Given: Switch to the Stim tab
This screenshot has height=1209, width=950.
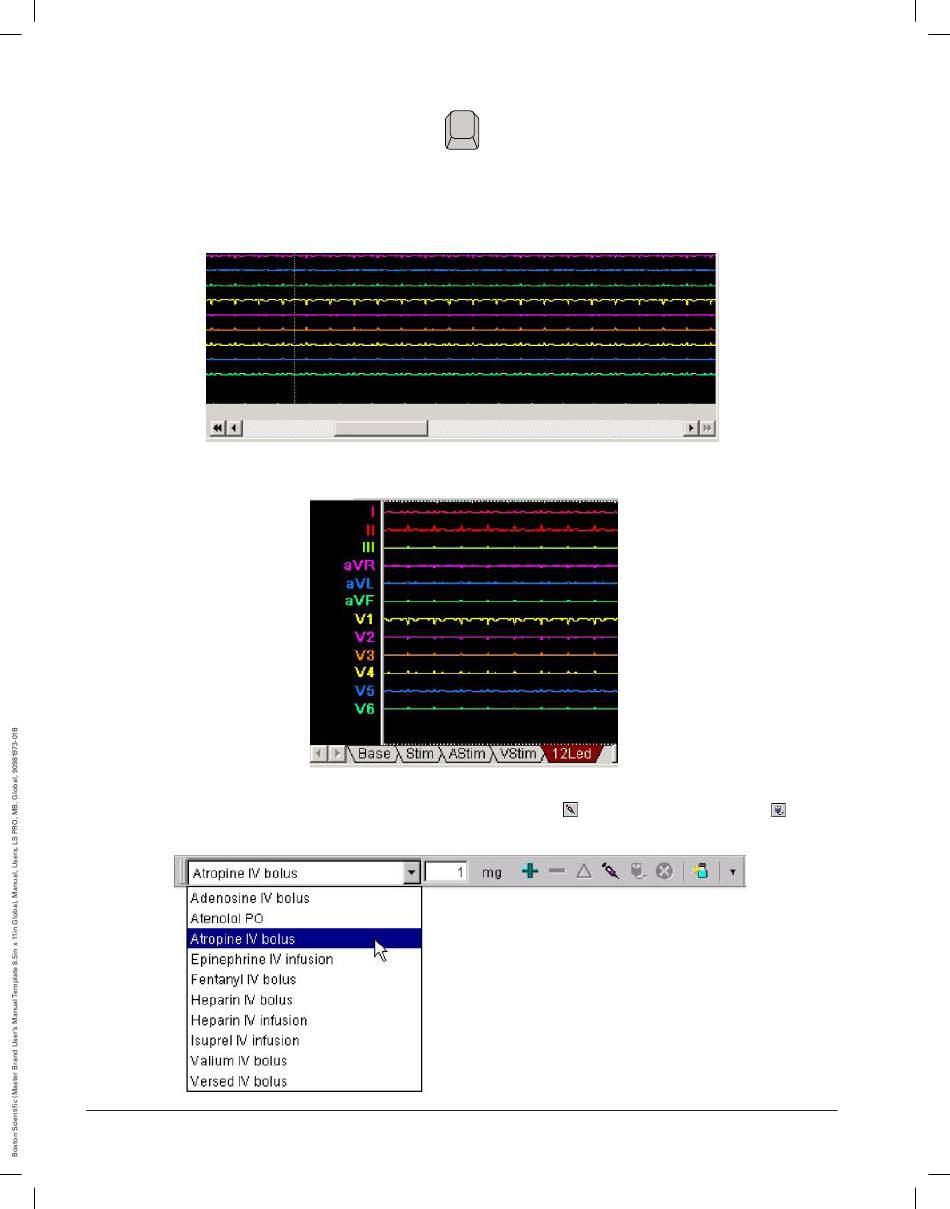Looking at the screenshot, I should click(419, 754).
